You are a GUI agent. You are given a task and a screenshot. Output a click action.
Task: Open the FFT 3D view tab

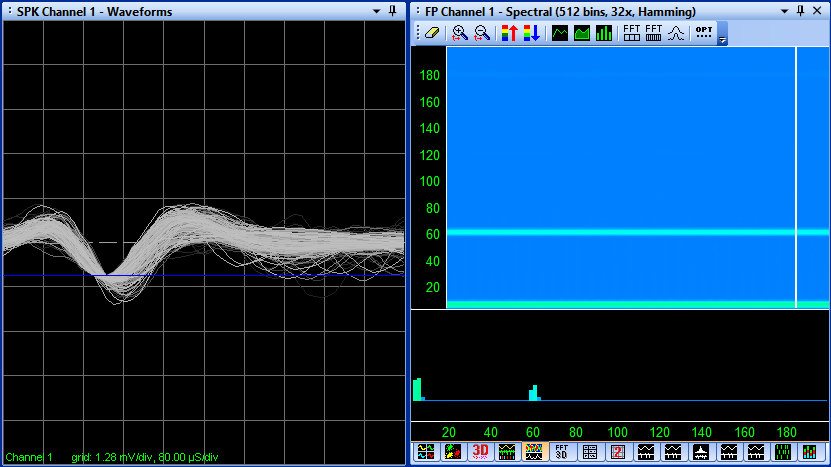[562, 452]
